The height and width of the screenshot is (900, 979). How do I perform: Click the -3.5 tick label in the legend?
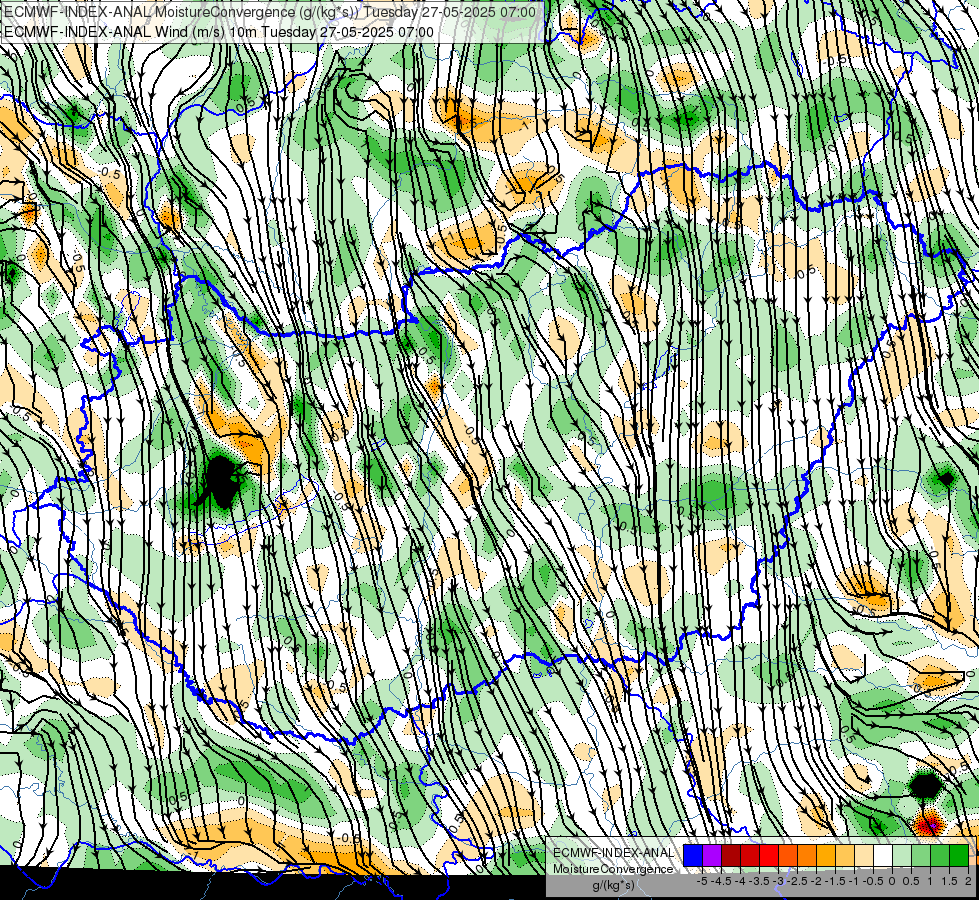(x=759, y=881)
